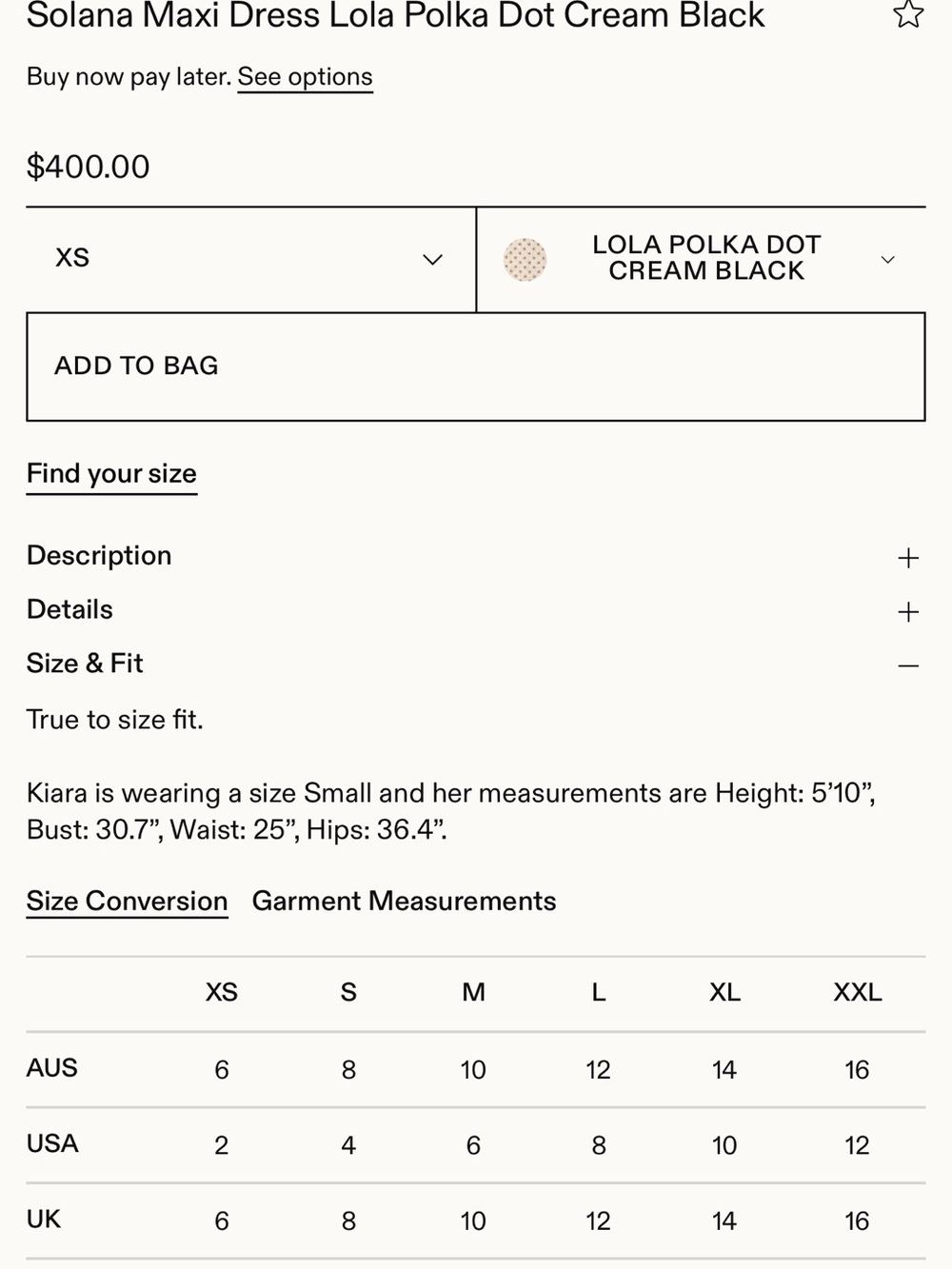Collapse the Size & Fit heading
Screen dimensions: 952x1269
point(85,664)
